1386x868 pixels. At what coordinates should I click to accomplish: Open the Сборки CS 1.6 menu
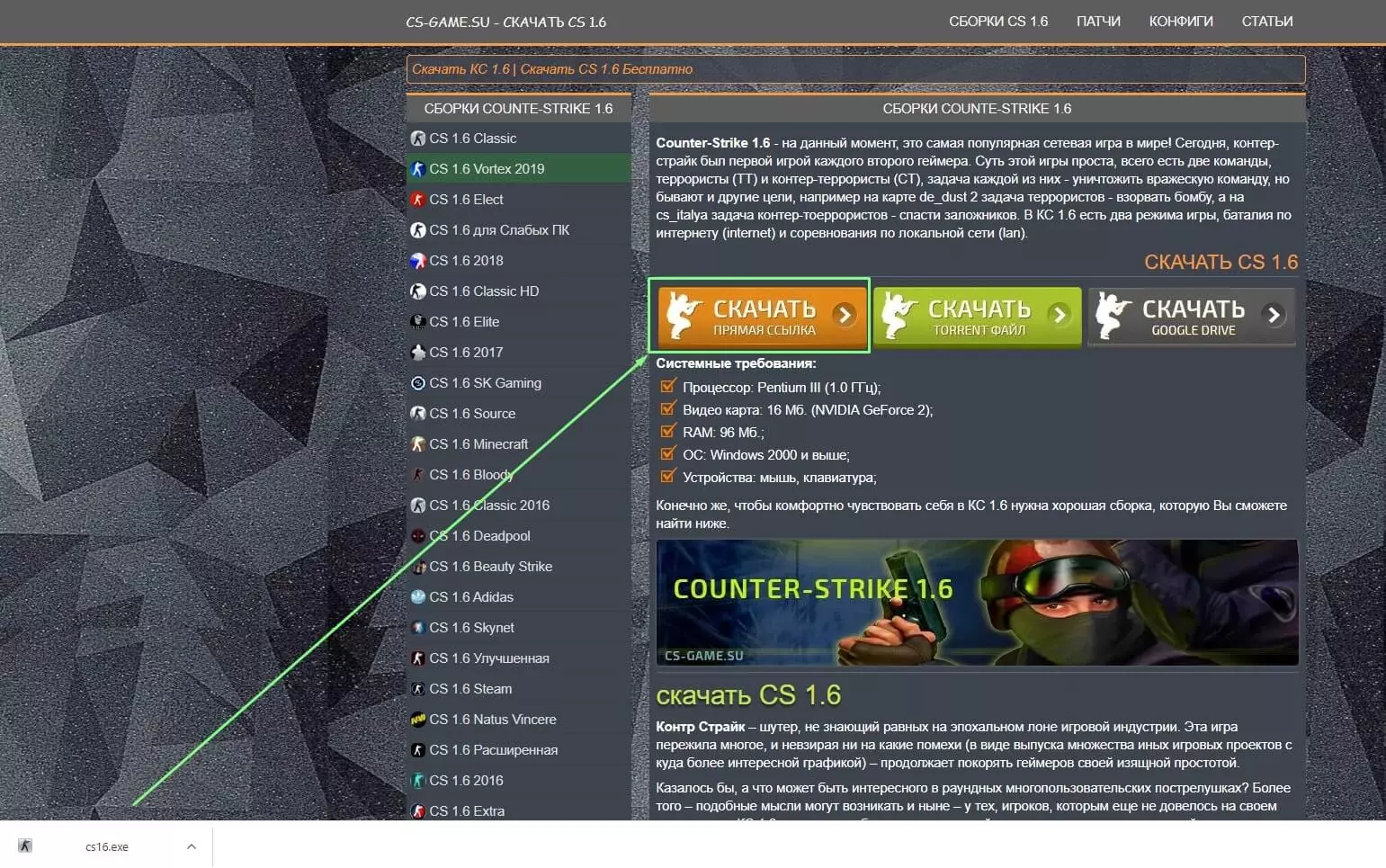(x=998, y=22)
